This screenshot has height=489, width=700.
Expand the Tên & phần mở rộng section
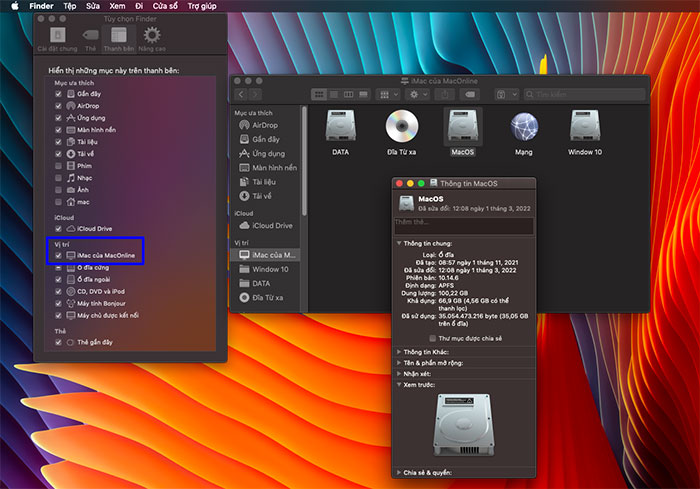click(x=399, y=363)
